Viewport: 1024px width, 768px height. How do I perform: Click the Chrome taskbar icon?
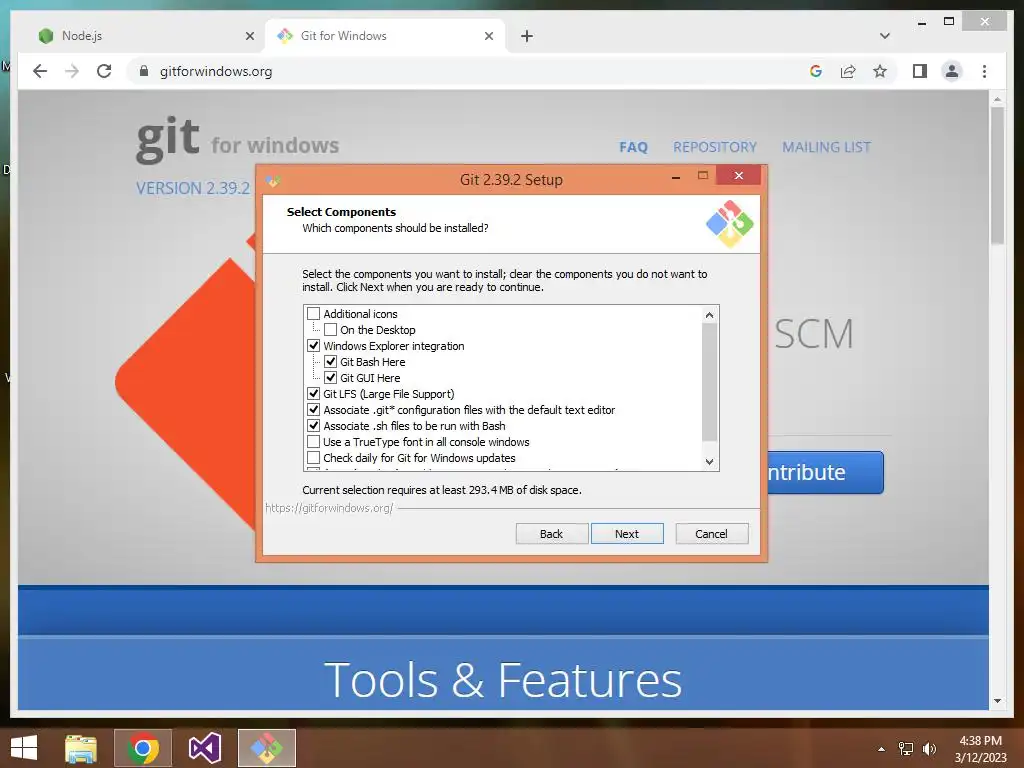click(x=143, y=748)
